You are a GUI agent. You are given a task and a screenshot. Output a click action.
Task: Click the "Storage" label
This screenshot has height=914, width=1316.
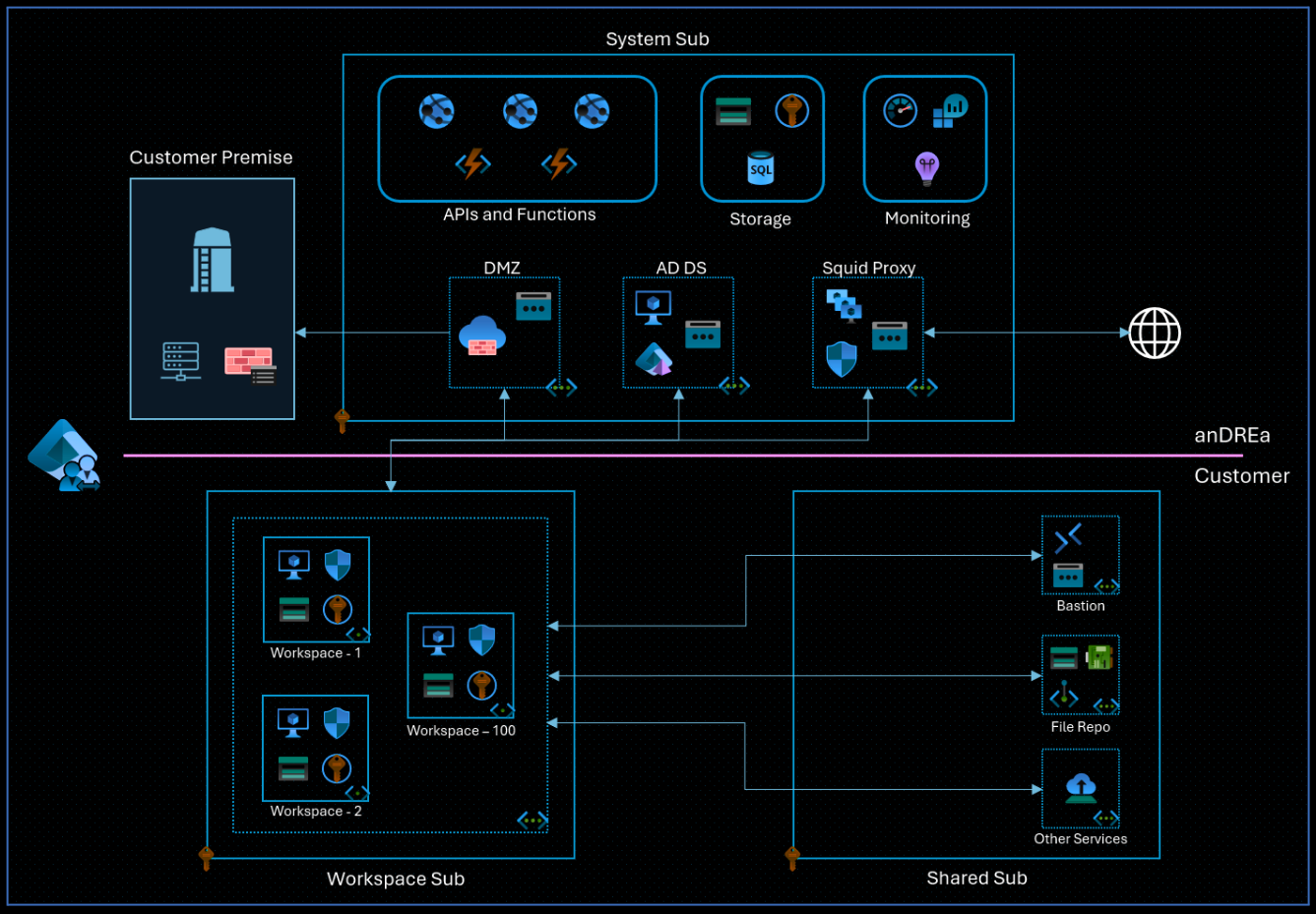760,219
